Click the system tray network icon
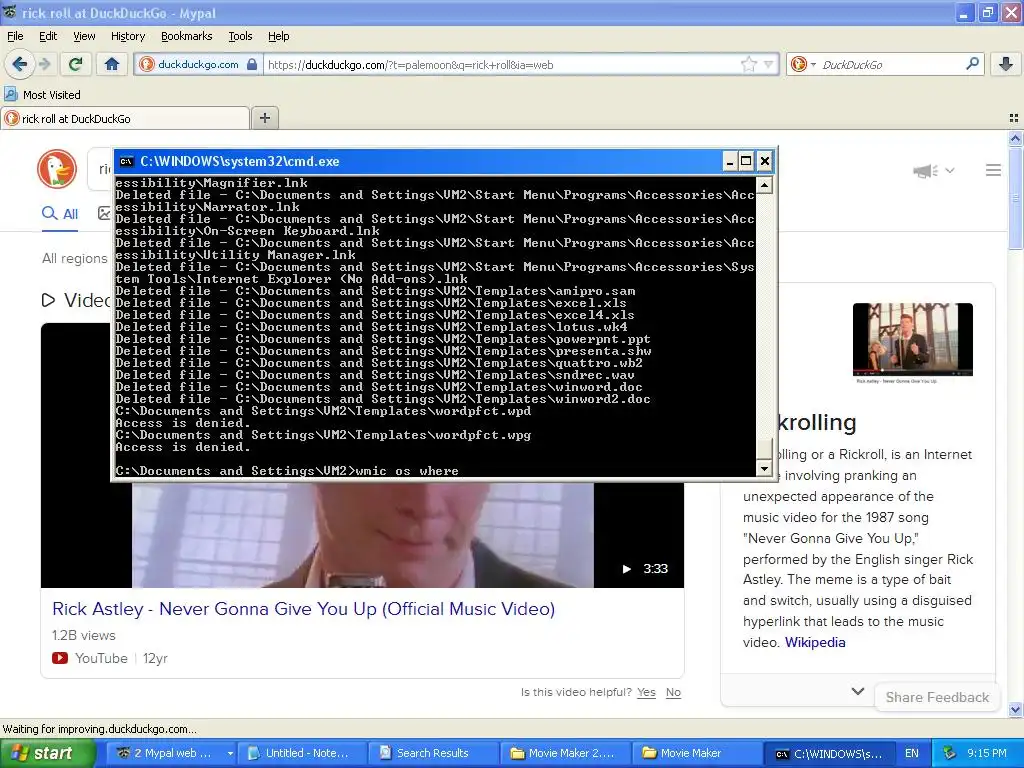The image size is (1024, 768). [950, 753]
